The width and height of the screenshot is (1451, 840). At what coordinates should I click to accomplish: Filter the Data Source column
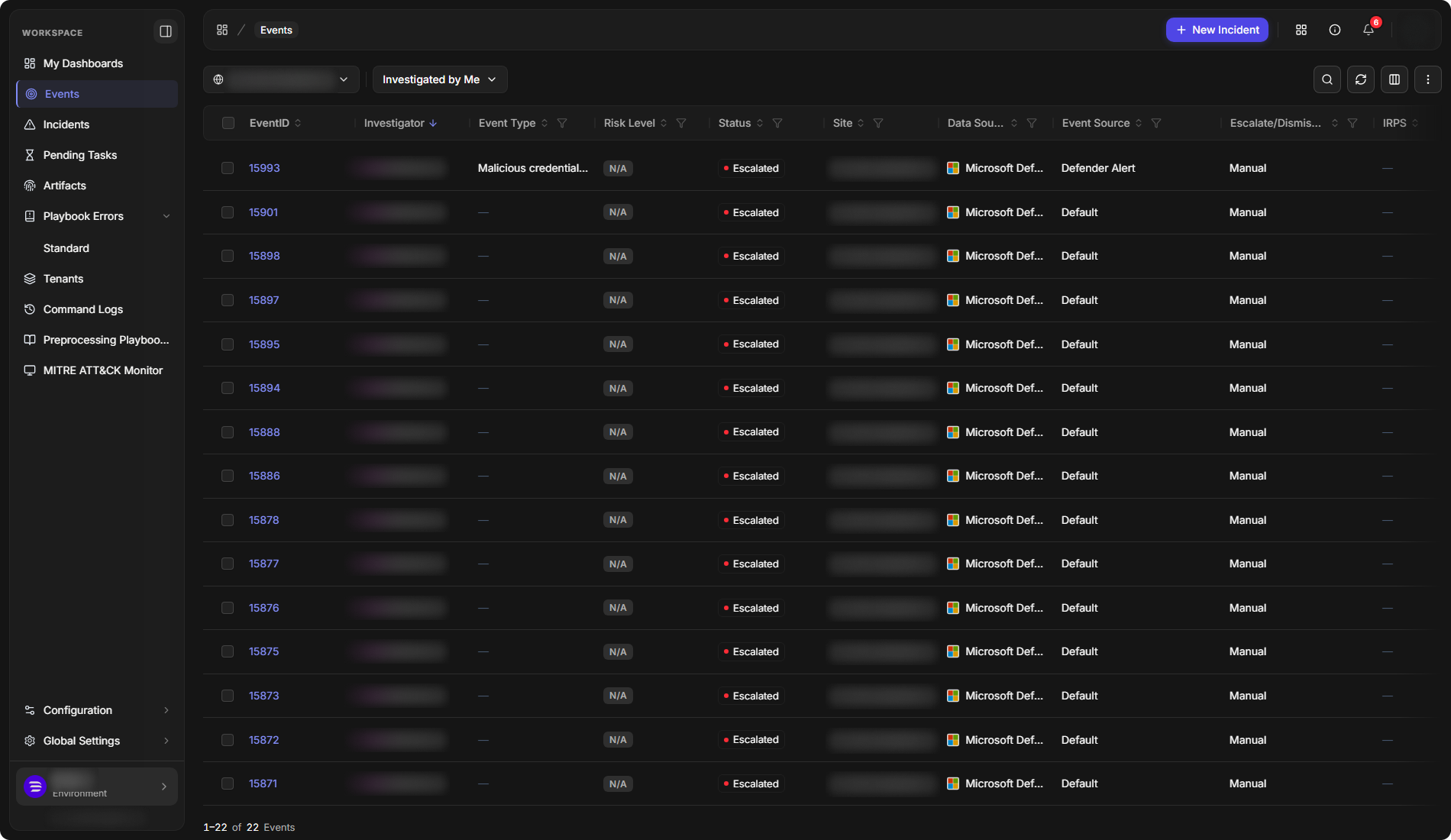click(1032, 123)
